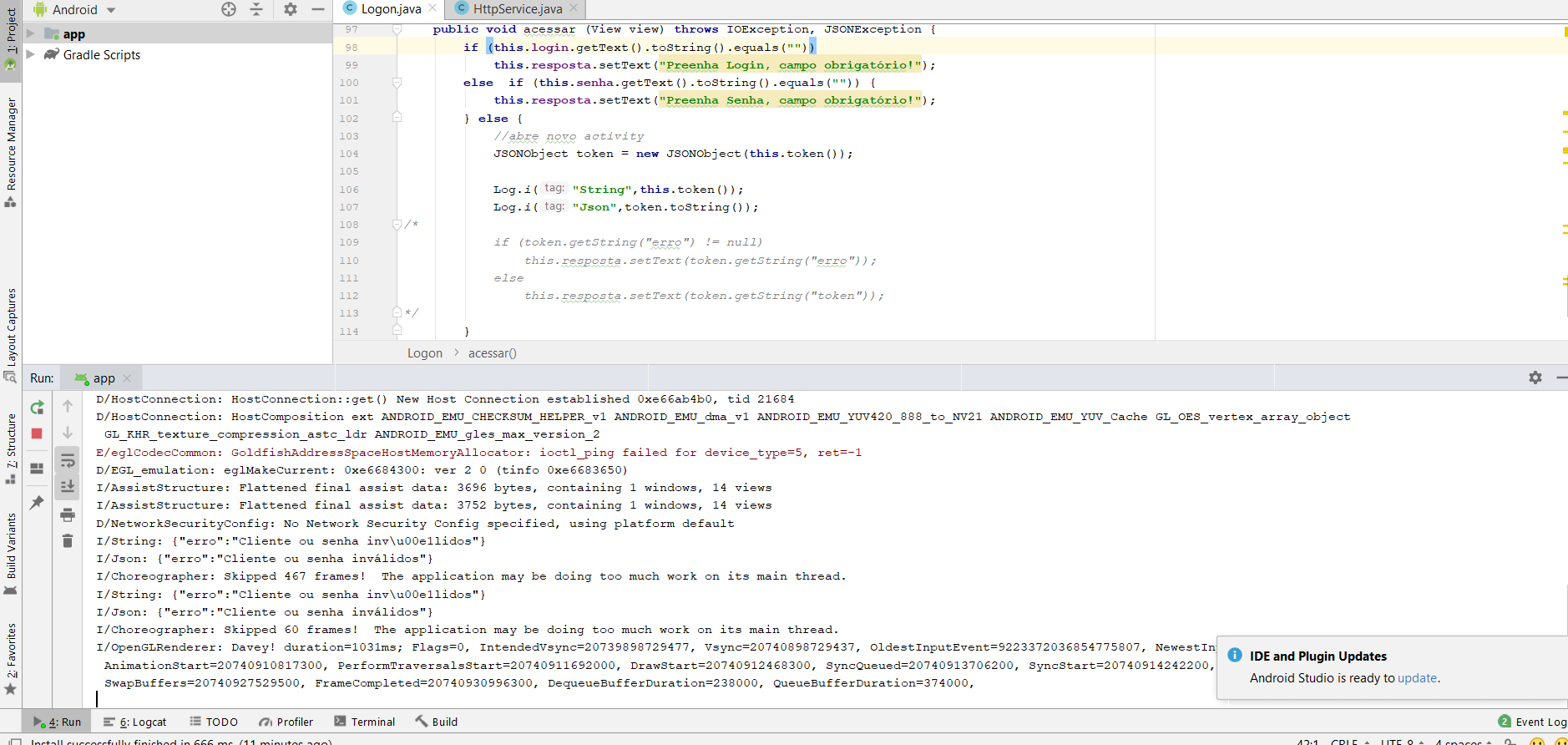The height and width of the screenshot is (745, 1568).
Task: Open the Build tool window
Action: pos(437,722)
